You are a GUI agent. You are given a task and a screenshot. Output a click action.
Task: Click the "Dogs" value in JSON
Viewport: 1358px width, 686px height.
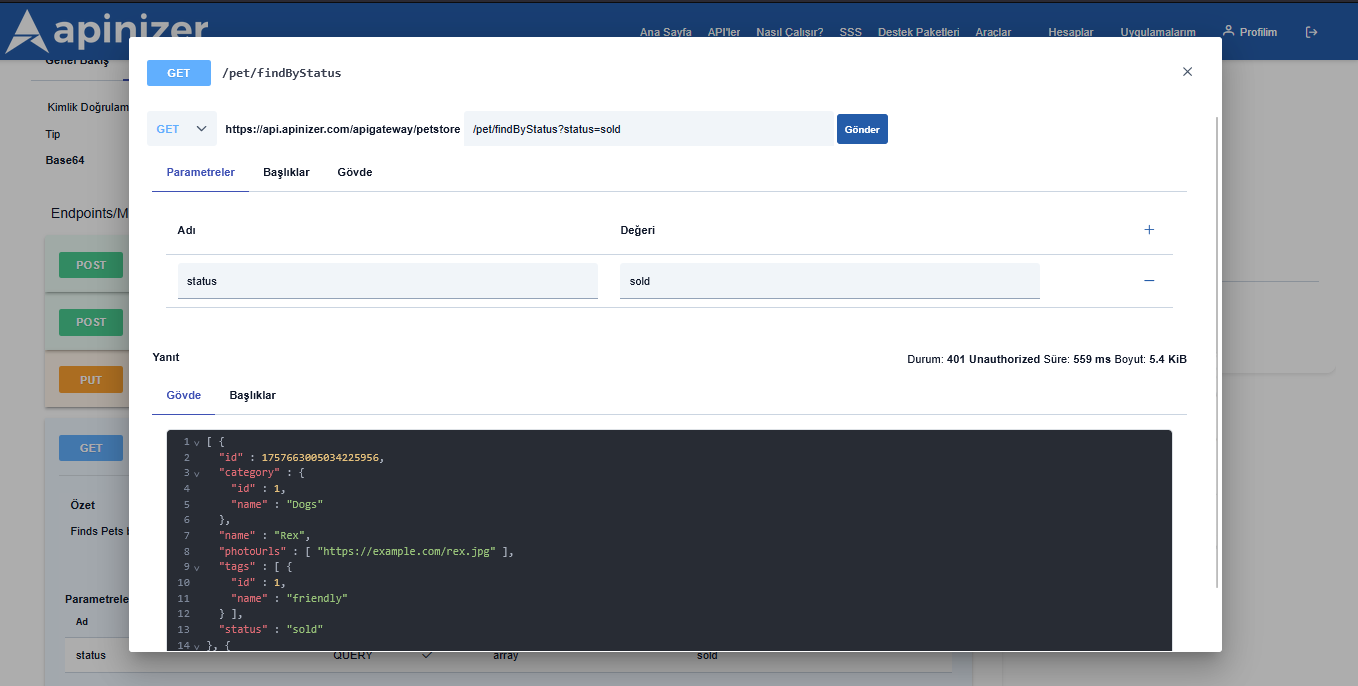coord(305,504)
